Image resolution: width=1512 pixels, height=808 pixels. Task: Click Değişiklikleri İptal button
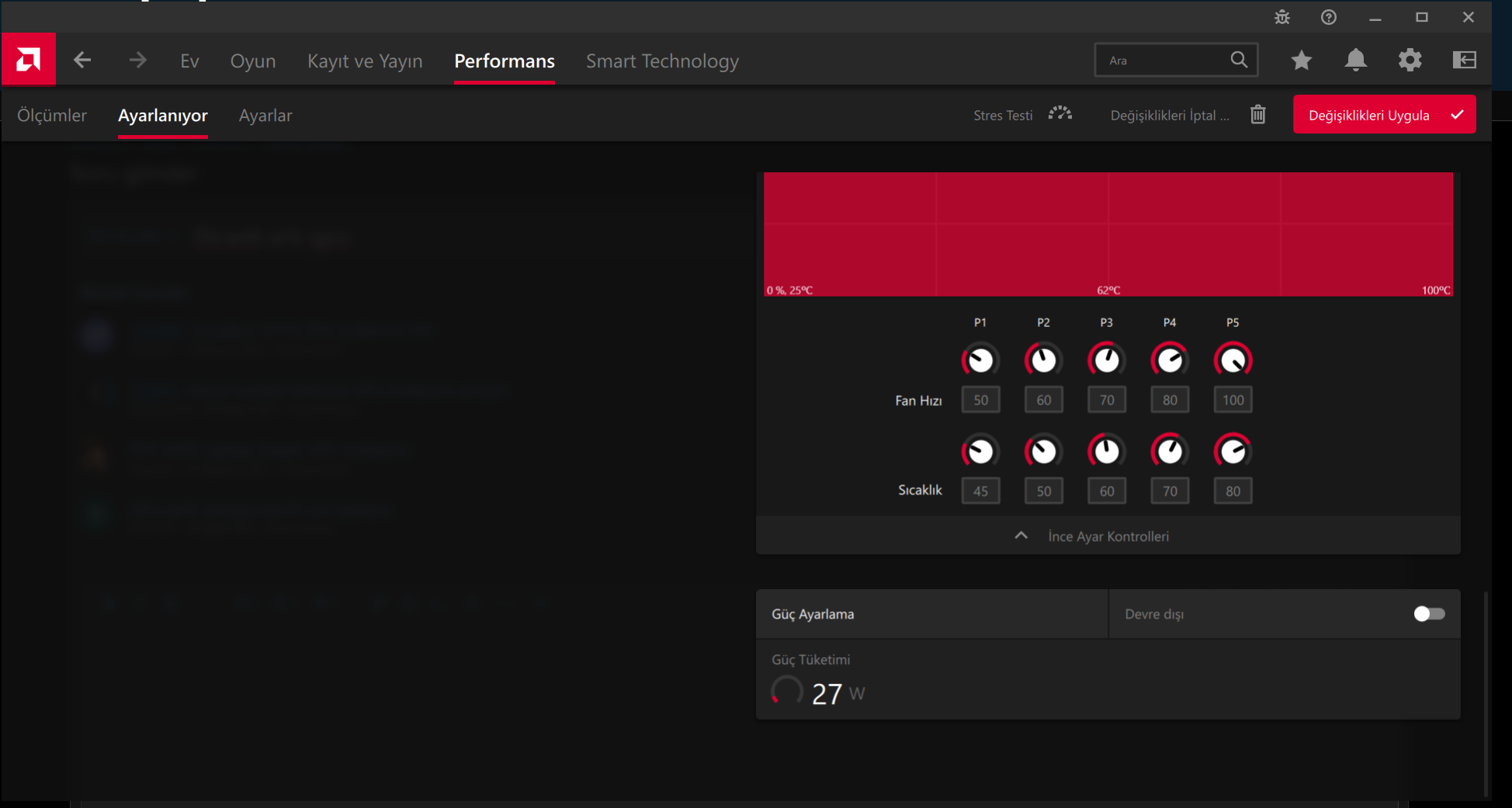(1170, 115)
